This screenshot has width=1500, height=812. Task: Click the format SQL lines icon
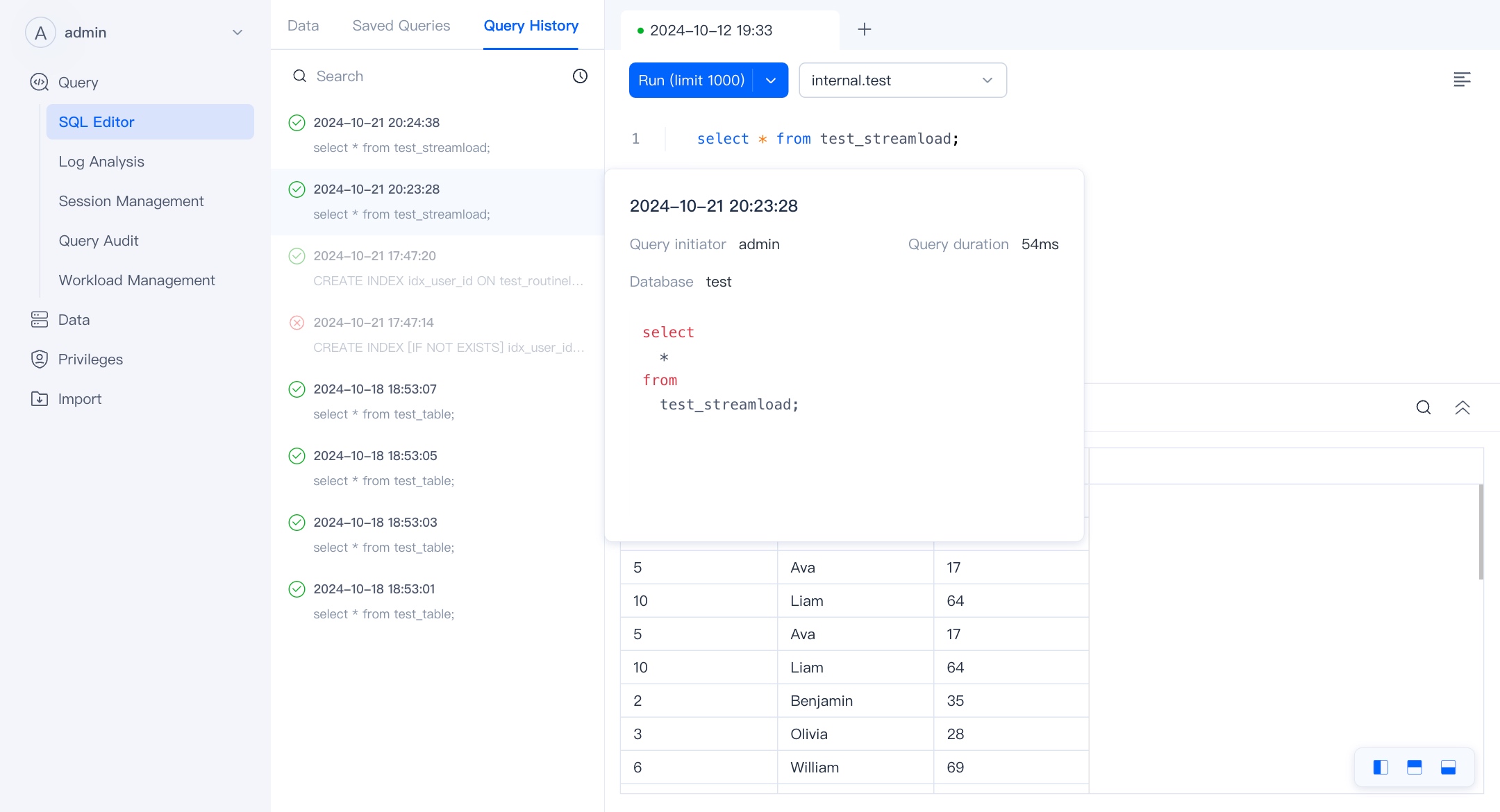click(1462, 80)
